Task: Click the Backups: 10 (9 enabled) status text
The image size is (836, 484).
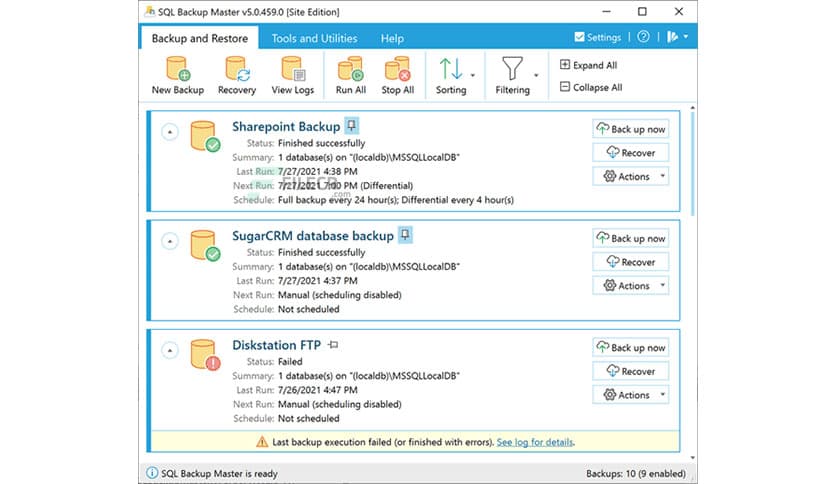Action: (636, 473)
